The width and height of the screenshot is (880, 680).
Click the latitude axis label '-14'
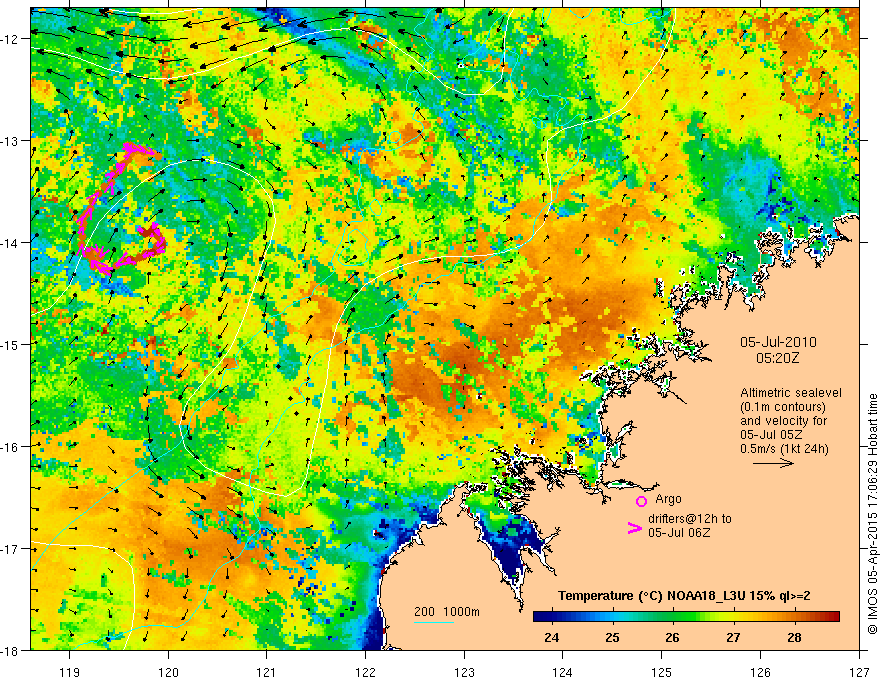(x=10, y=243)
